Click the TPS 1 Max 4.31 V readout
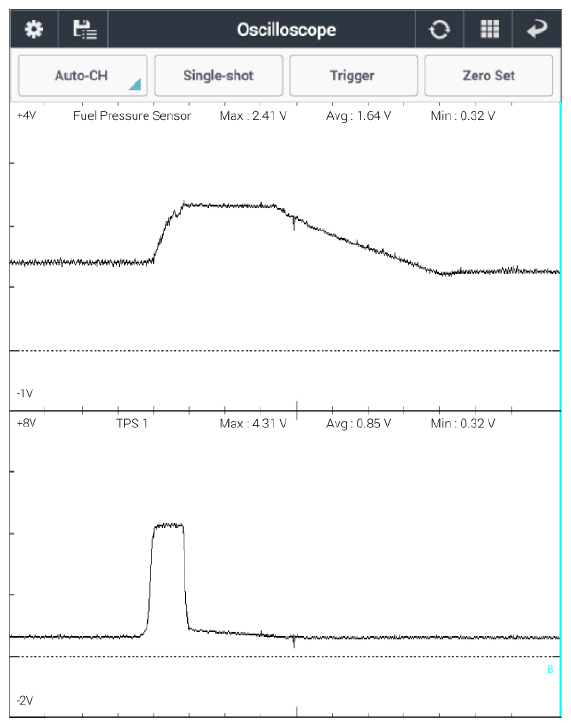 tap(253, 423)
